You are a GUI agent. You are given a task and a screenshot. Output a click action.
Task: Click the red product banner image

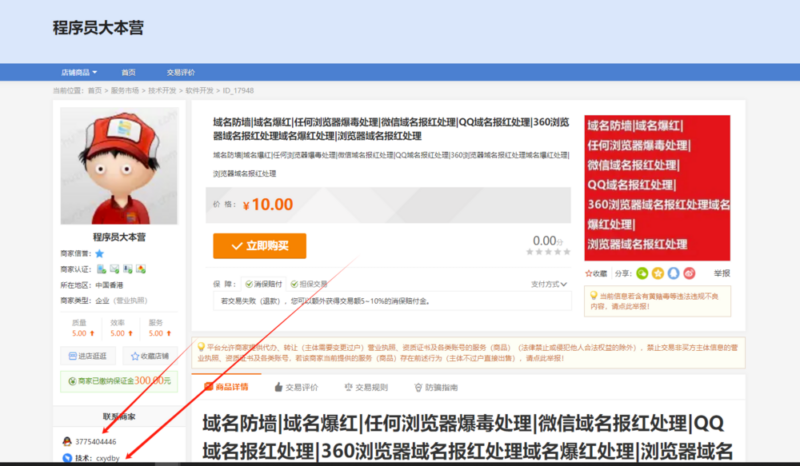[x=657, y=188]
